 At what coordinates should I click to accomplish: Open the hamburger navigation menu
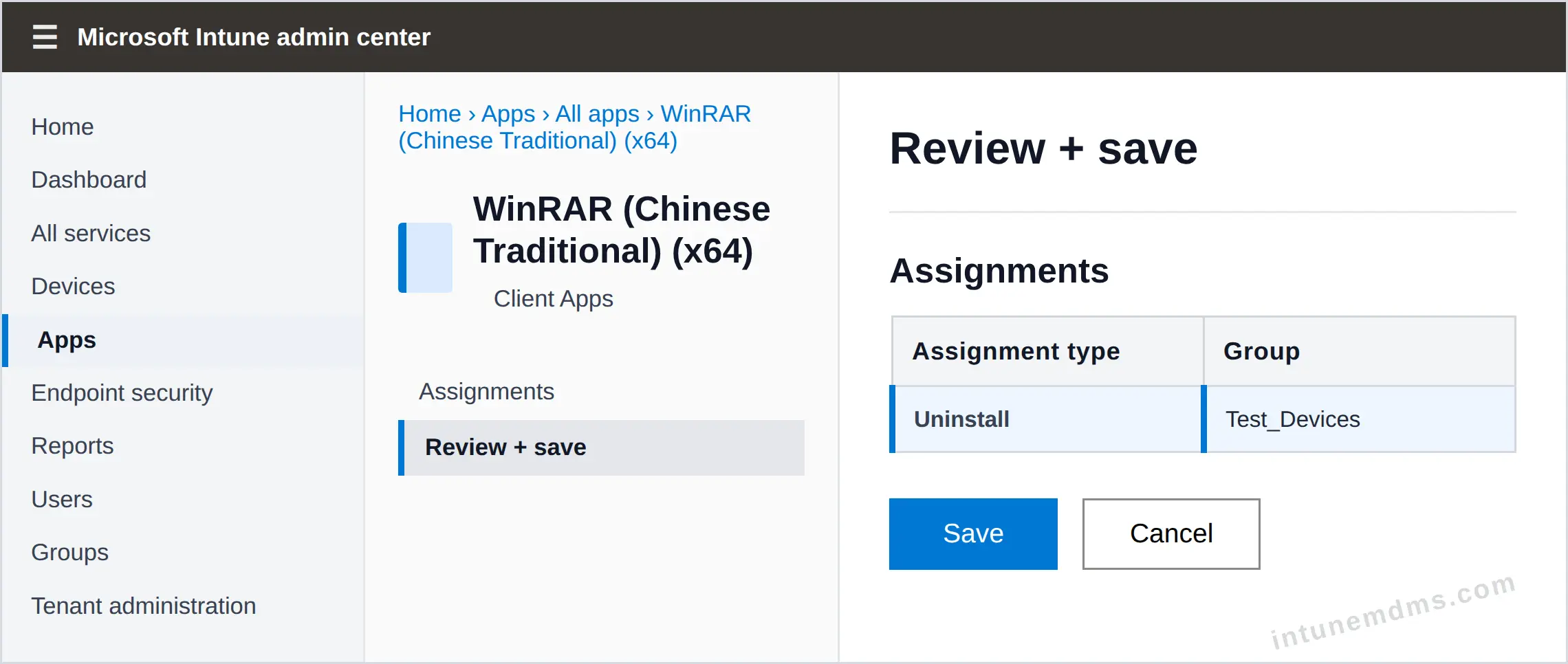pyautogui.click(x=45, y=36)
